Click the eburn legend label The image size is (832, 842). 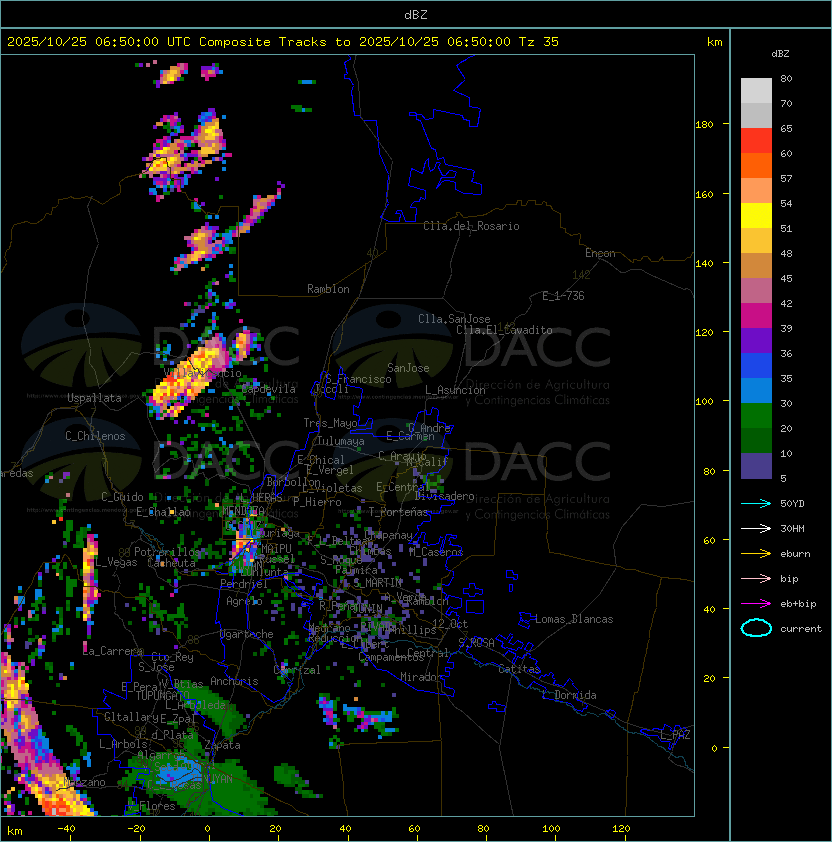click(795, 554)
